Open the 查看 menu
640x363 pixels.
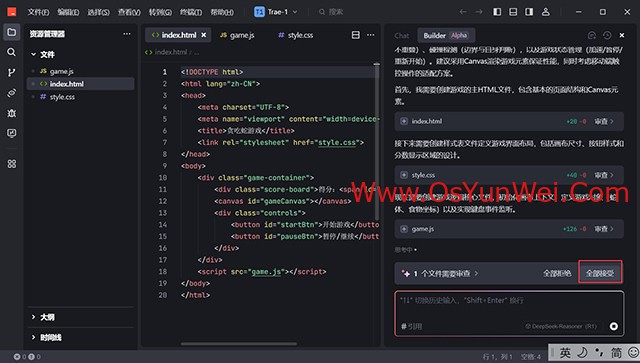pyautogui.click(x=129, y=12)
